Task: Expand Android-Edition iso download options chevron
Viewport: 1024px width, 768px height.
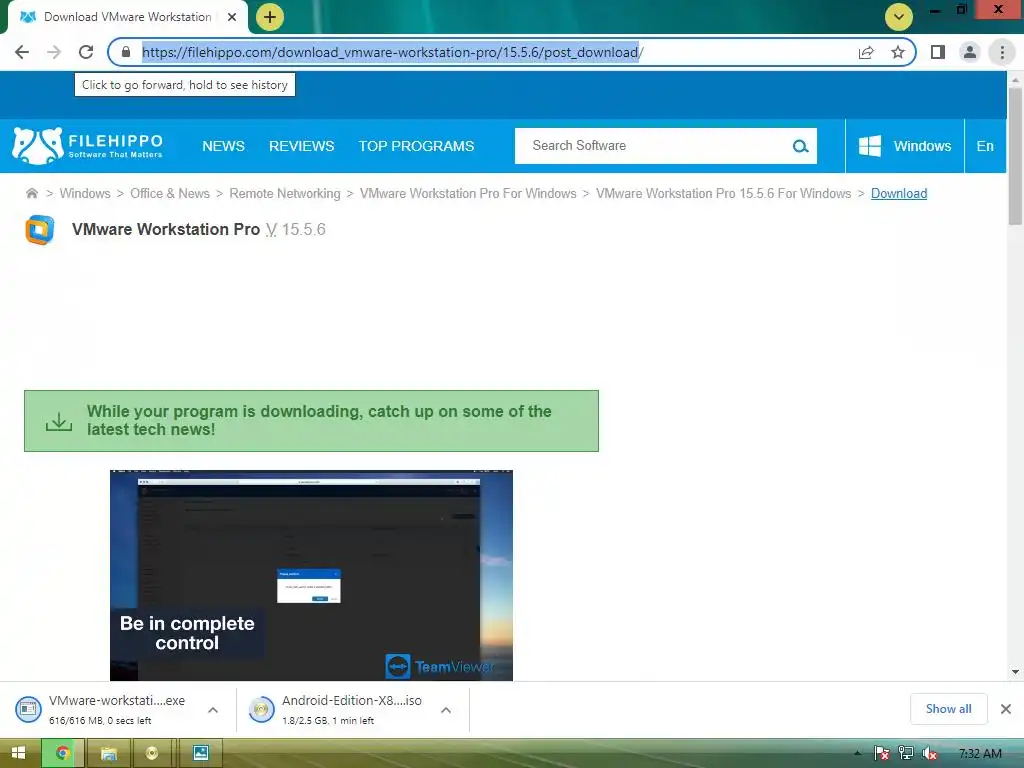Action: coord(446,710)
